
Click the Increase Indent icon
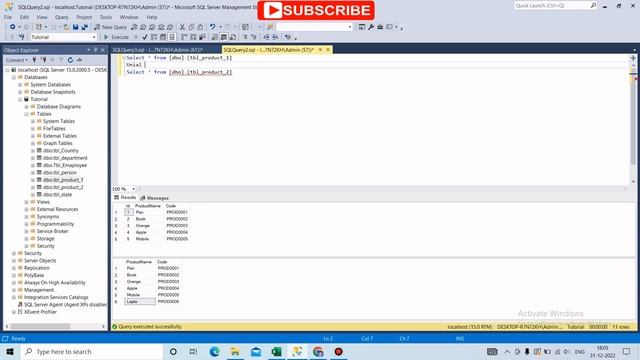click(x=276, y=37)
